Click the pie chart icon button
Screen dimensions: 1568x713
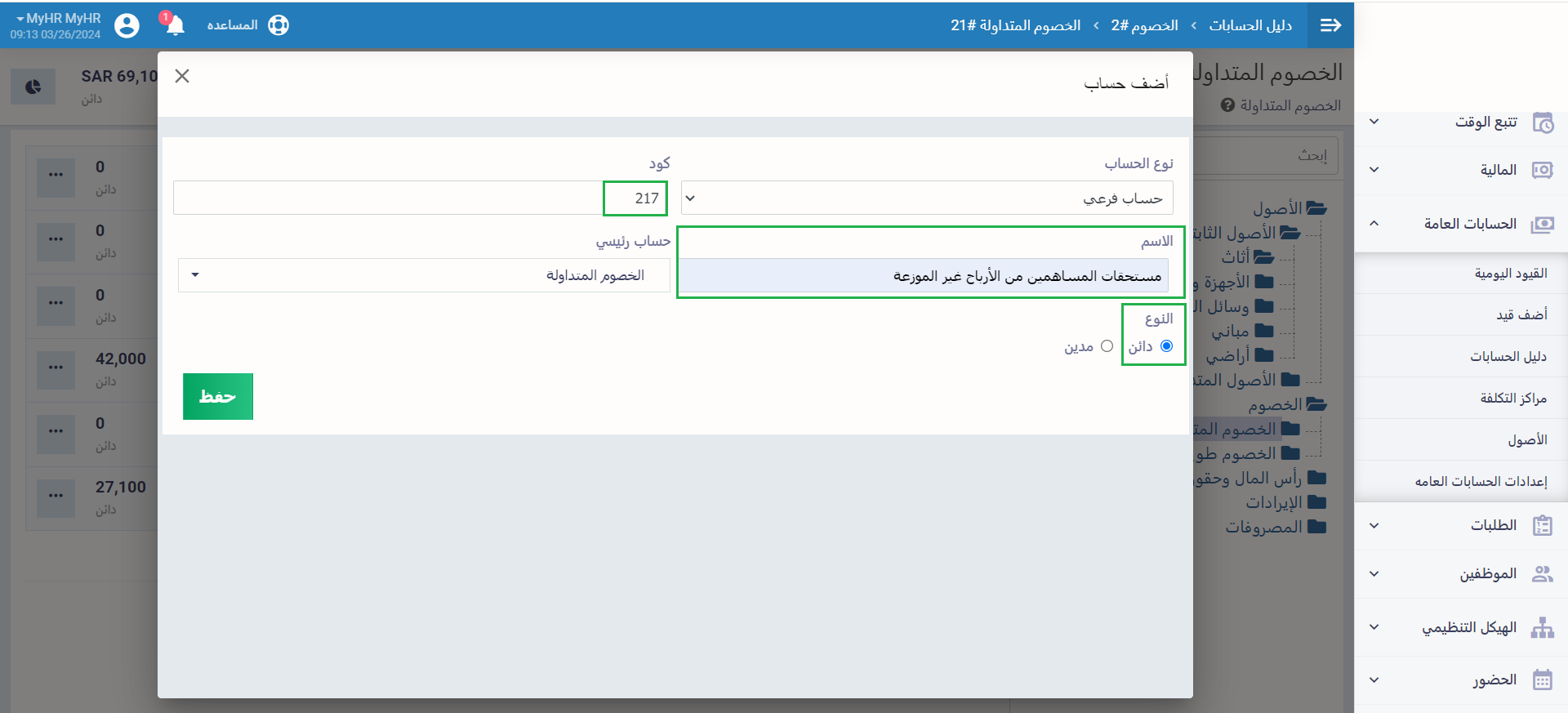point(33,87)
